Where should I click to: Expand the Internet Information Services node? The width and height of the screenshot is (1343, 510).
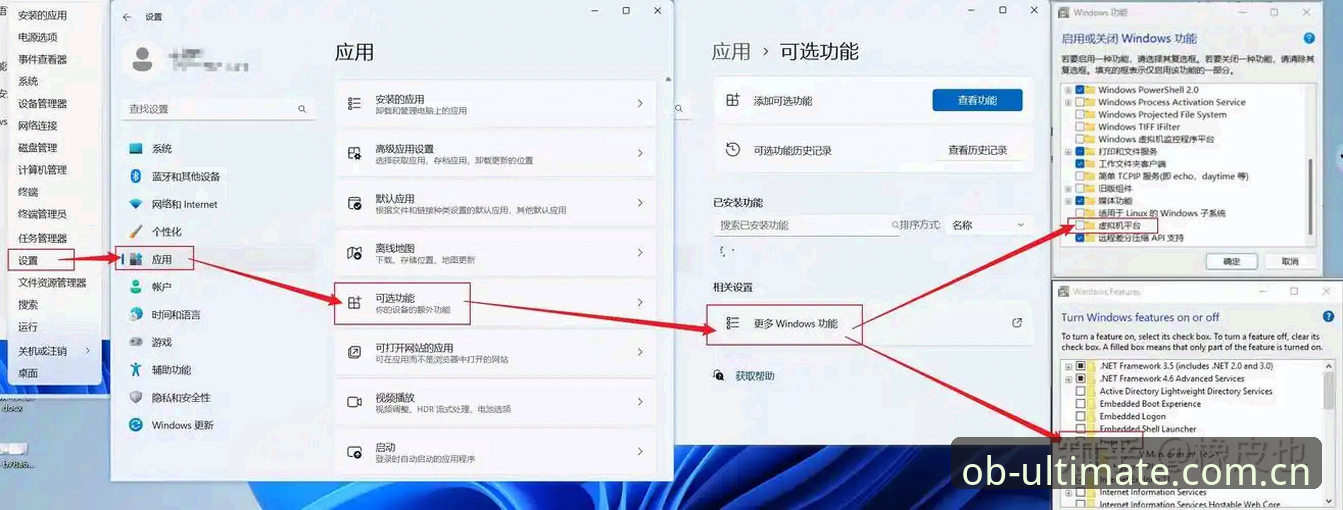1068,492
